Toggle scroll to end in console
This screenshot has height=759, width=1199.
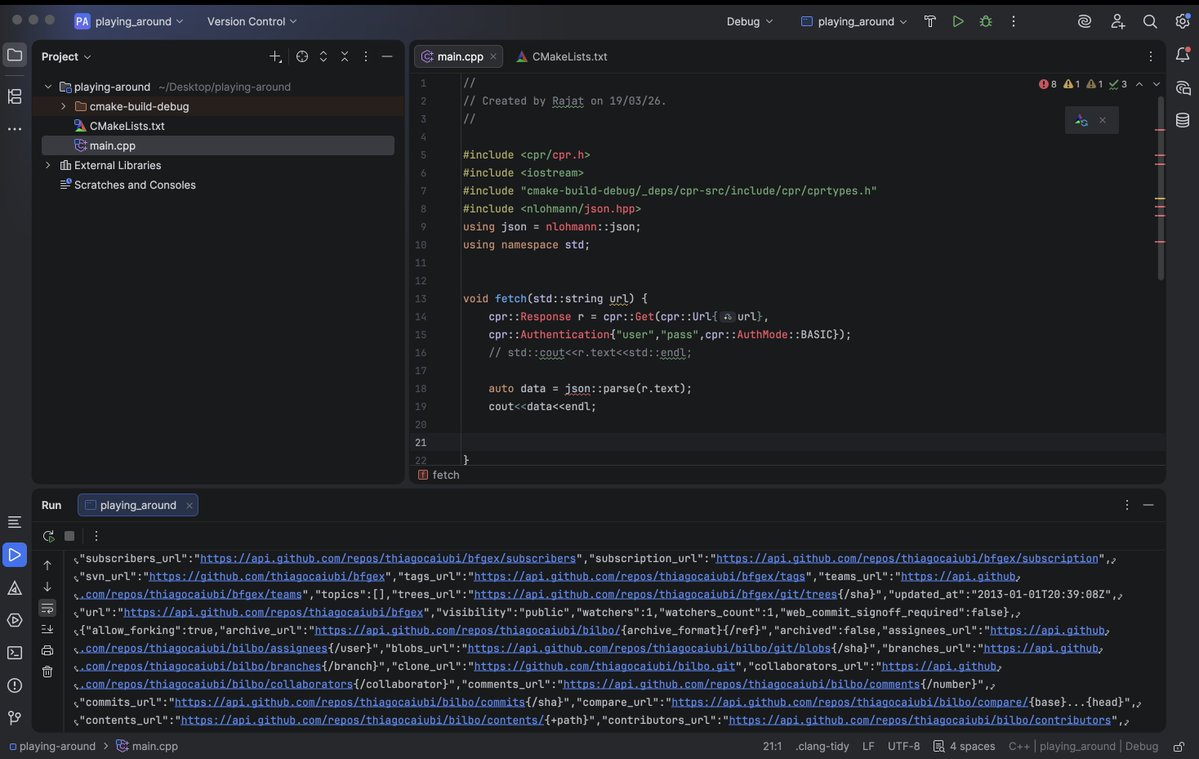coord(47,629)
